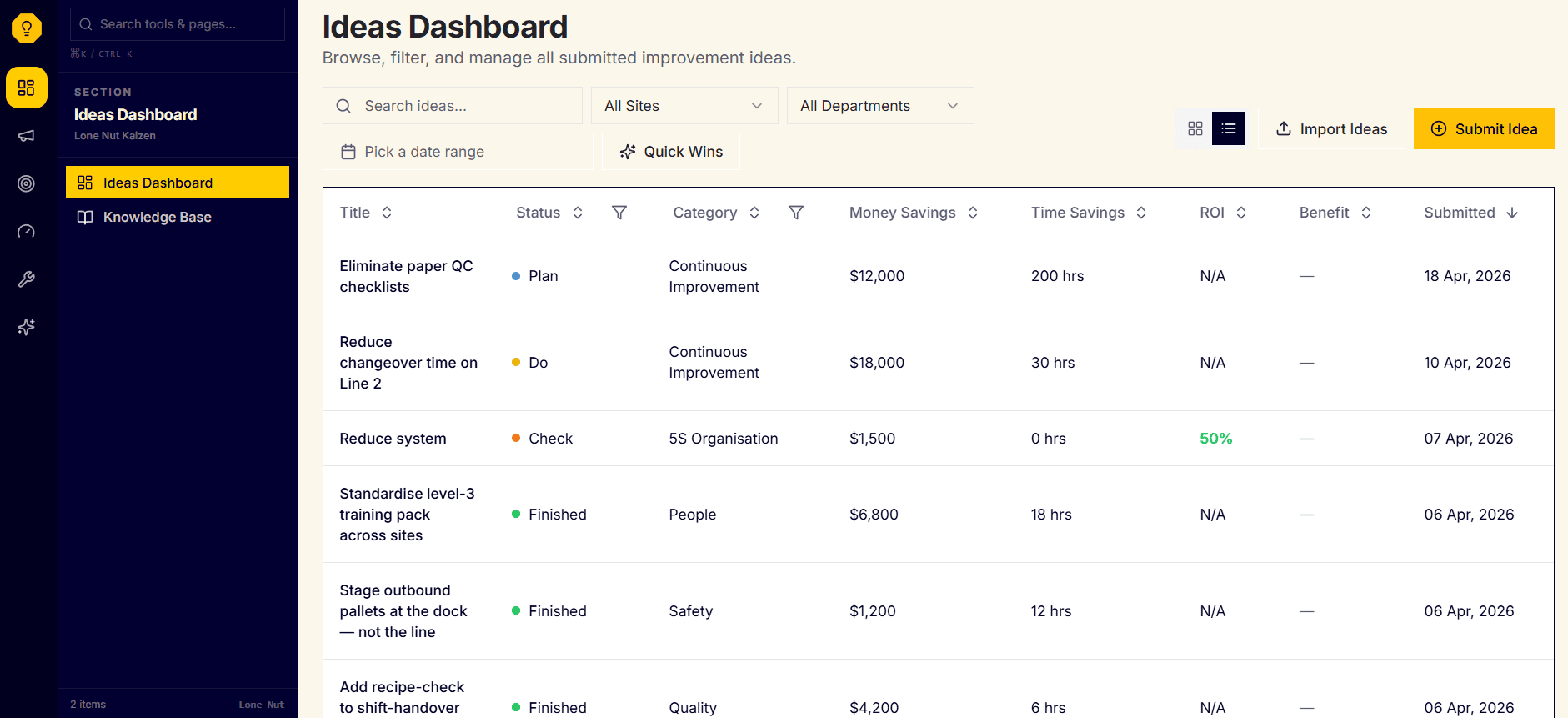Sort by Time Savings arrows
This screenshot has height=718, width=1568.
coord(1141,213)
